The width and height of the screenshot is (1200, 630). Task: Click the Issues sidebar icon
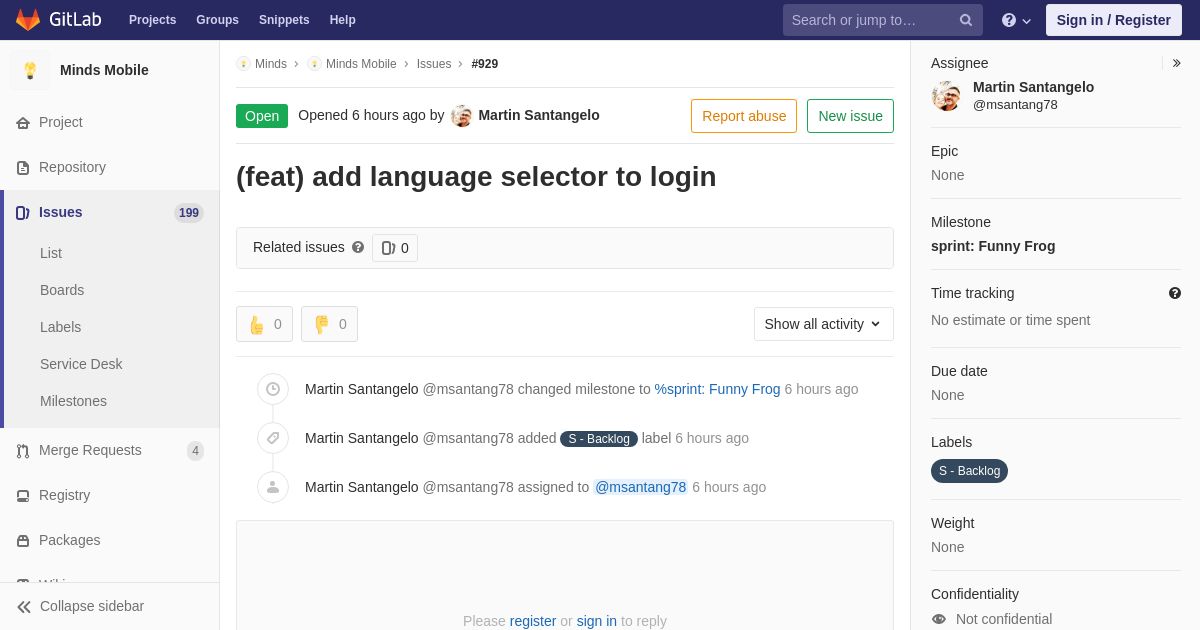23,213
